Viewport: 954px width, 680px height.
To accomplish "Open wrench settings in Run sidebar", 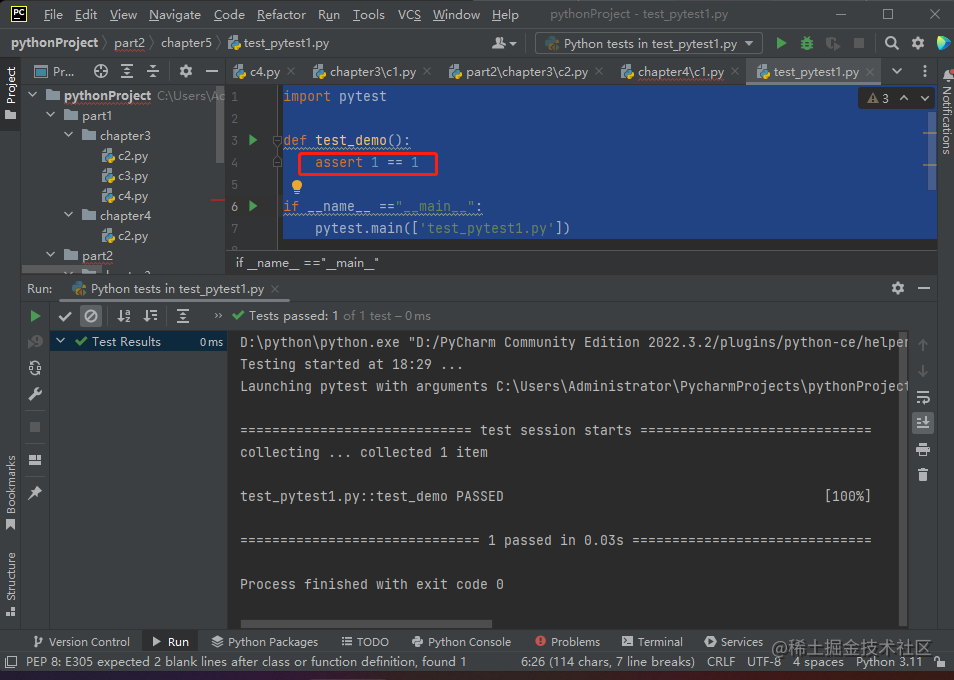I will (35, 394).
